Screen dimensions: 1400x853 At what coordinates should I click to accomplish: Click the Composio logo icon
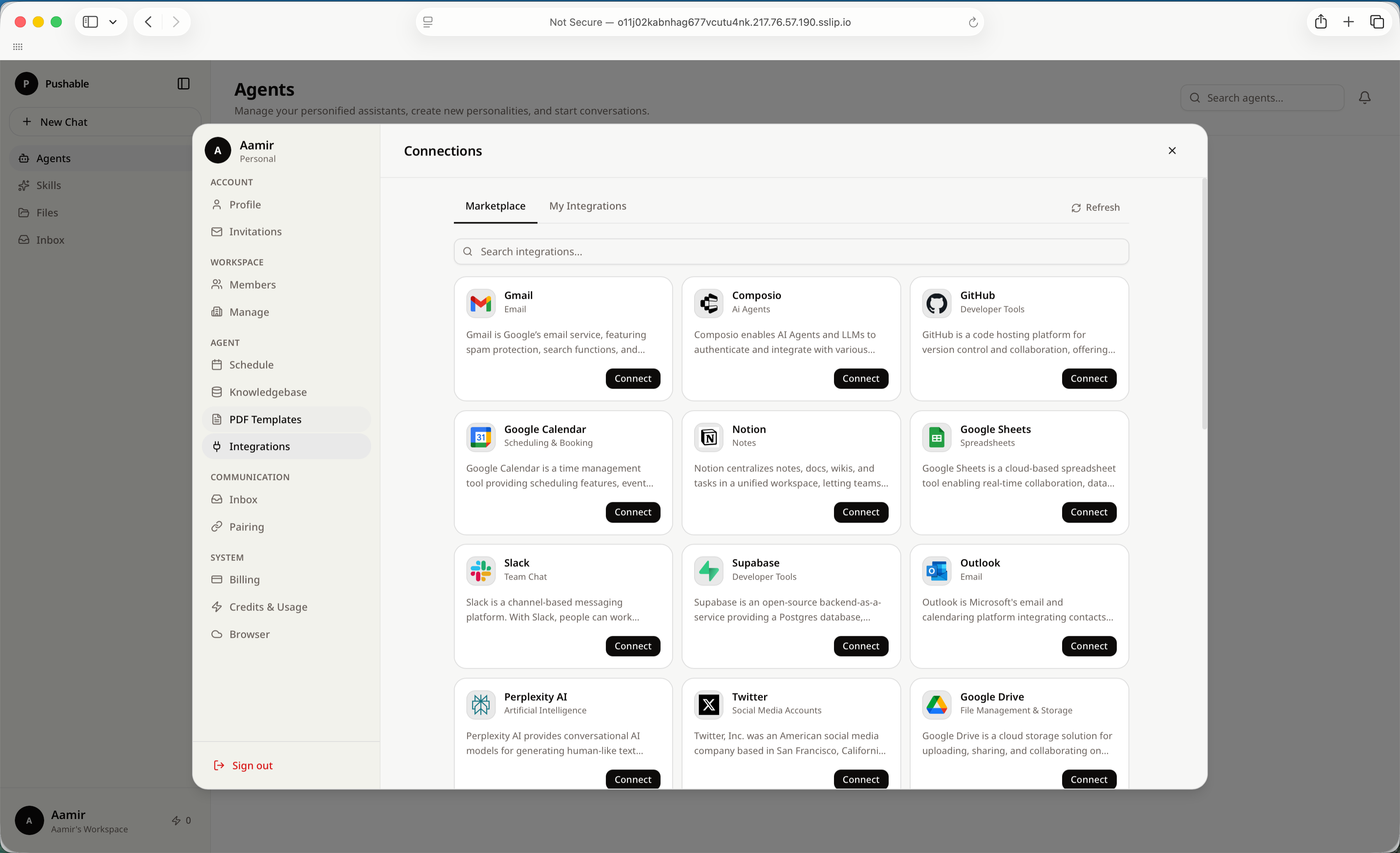pos(709,303)
